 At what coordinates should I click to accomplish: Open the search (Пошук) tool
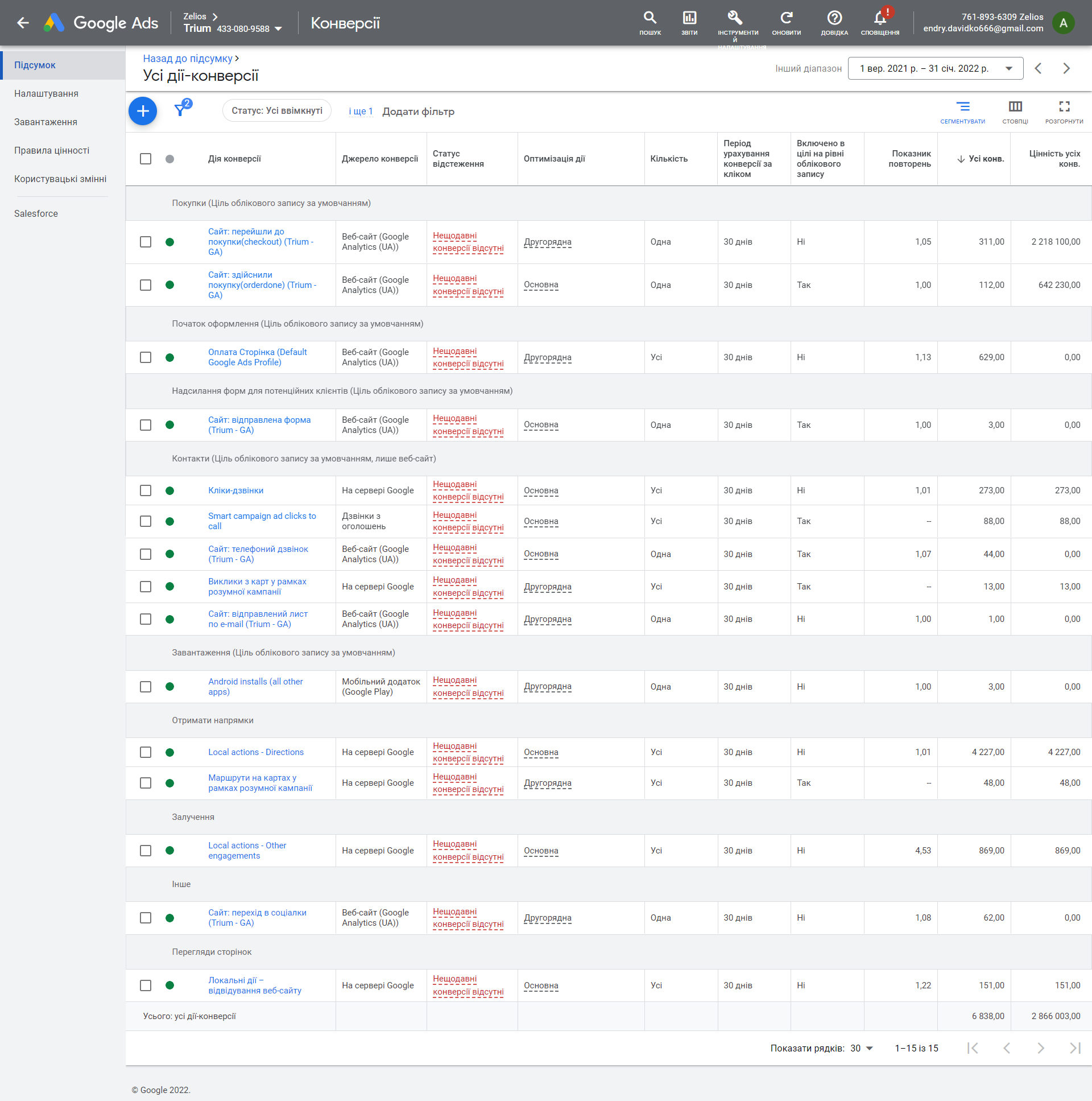point(650,23)
